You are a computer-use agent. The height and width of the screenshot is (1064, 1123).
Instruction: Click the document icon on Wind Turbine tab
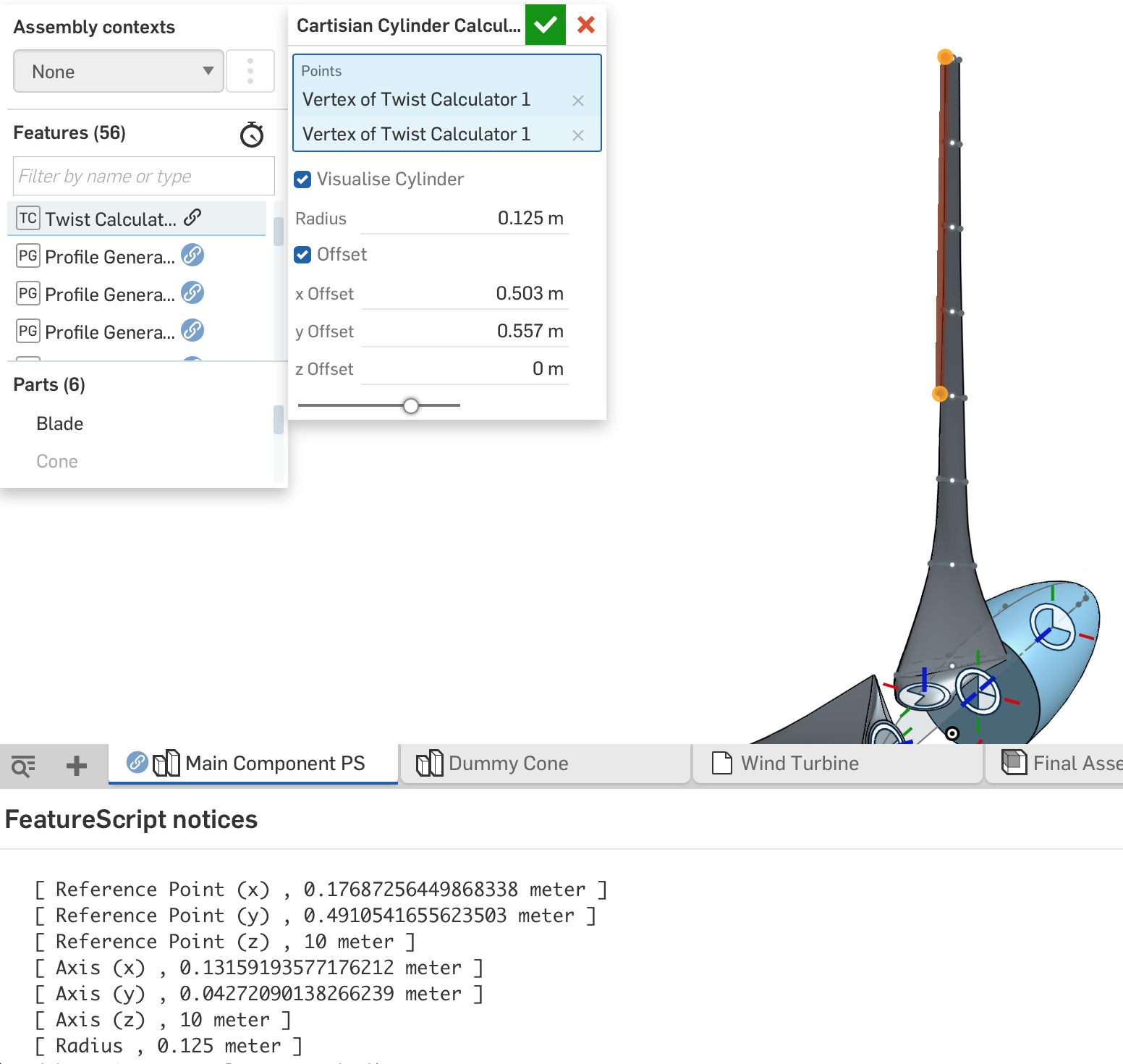pyautogui.click(x=722, y=763)
